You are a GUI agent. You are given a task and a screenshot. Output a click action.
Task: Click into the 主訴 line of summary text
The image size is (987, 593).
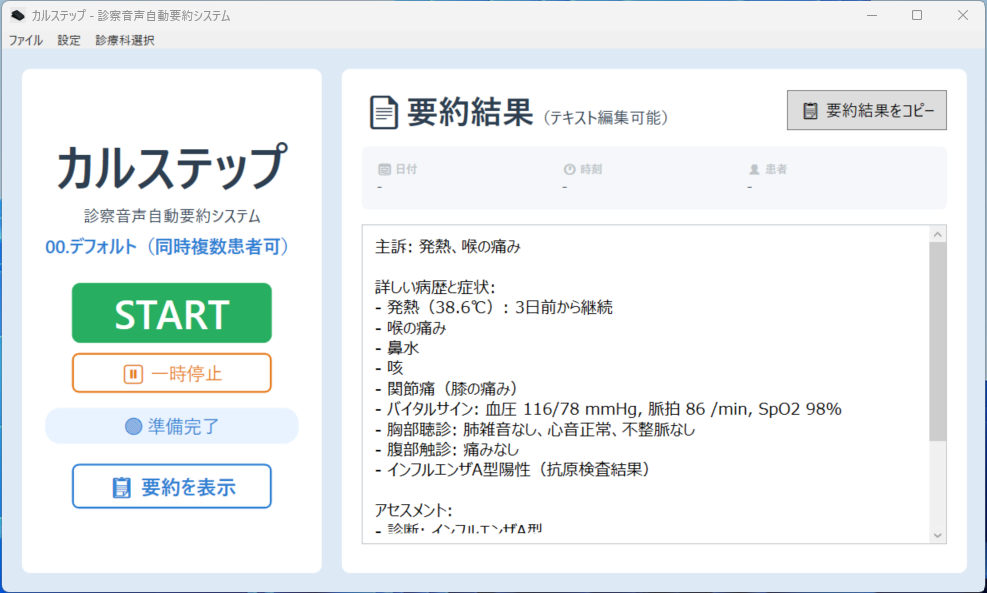tap(448, 246)
